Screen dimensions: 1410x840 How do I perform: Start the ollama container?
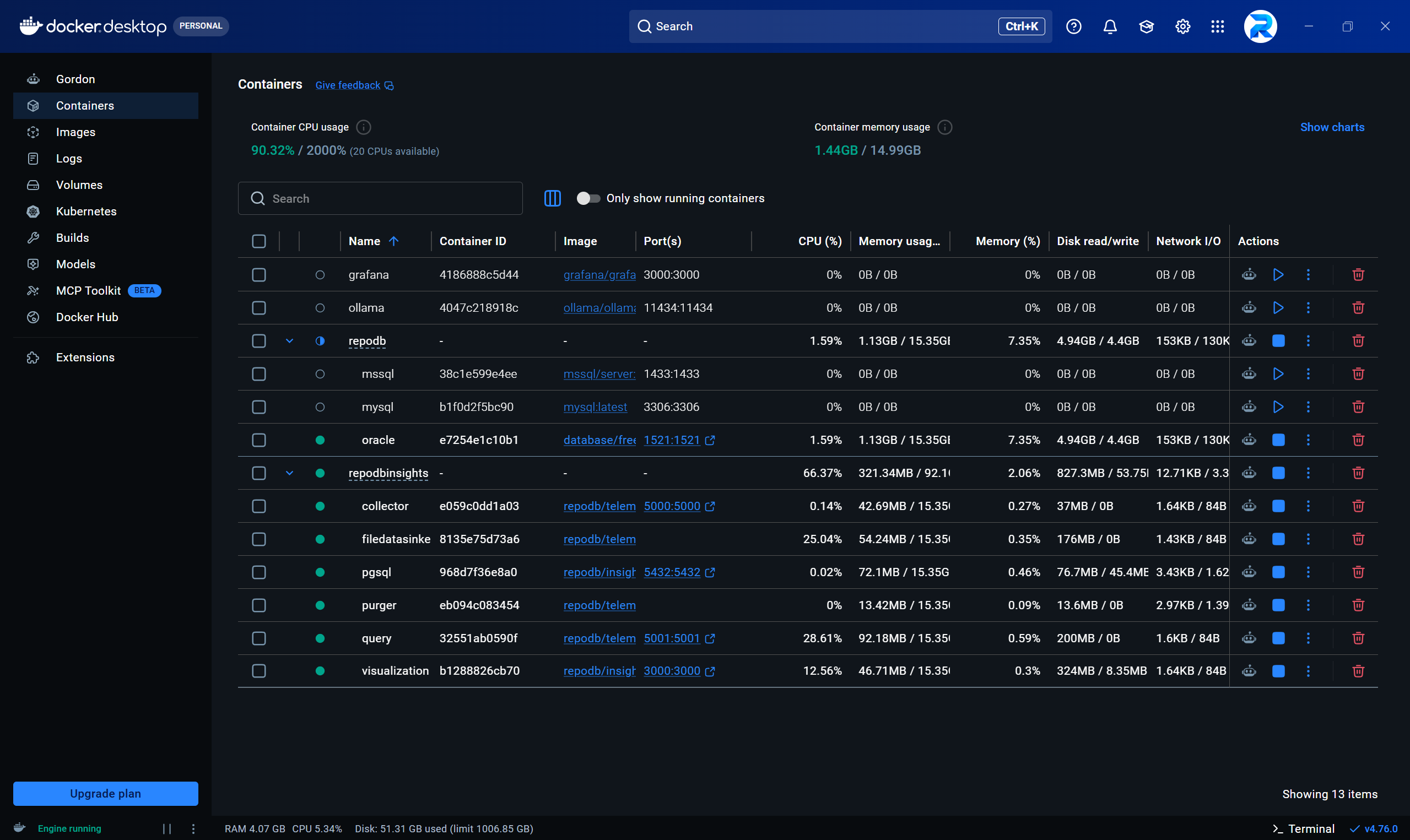coord(1278,307)
